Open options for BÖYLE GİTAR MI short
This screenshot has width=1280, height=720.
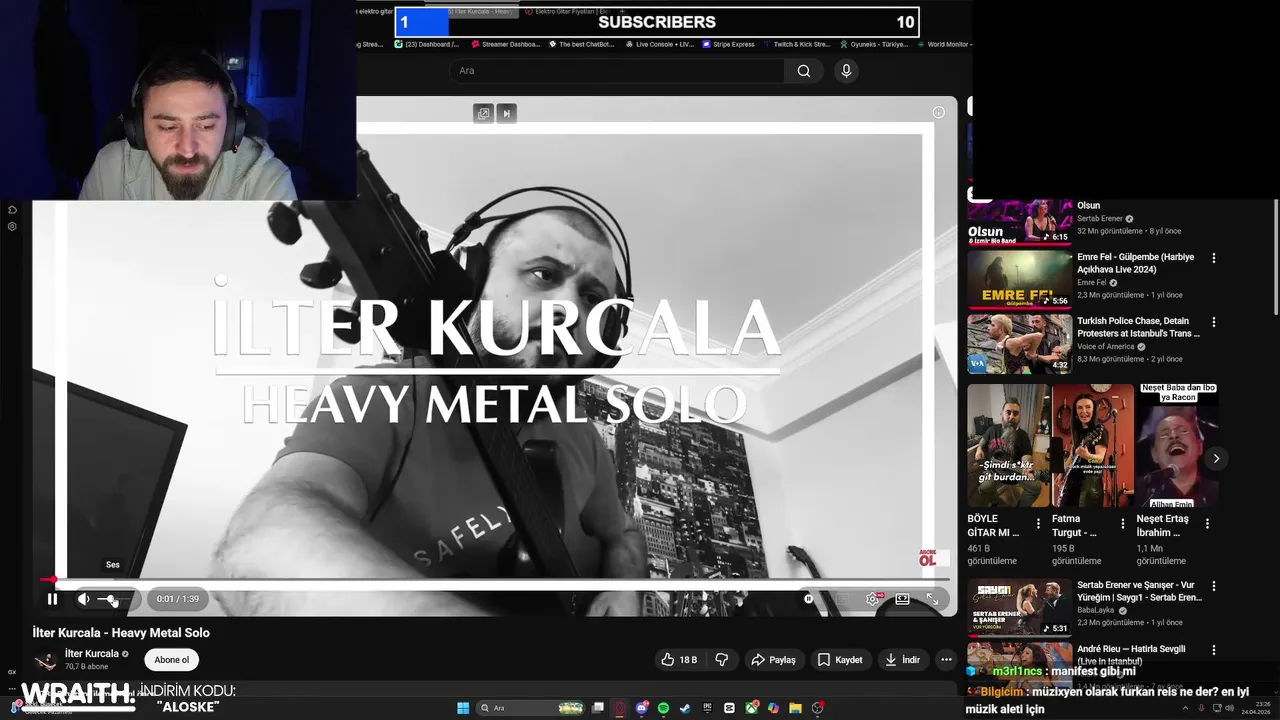[x=1038, y=523]
